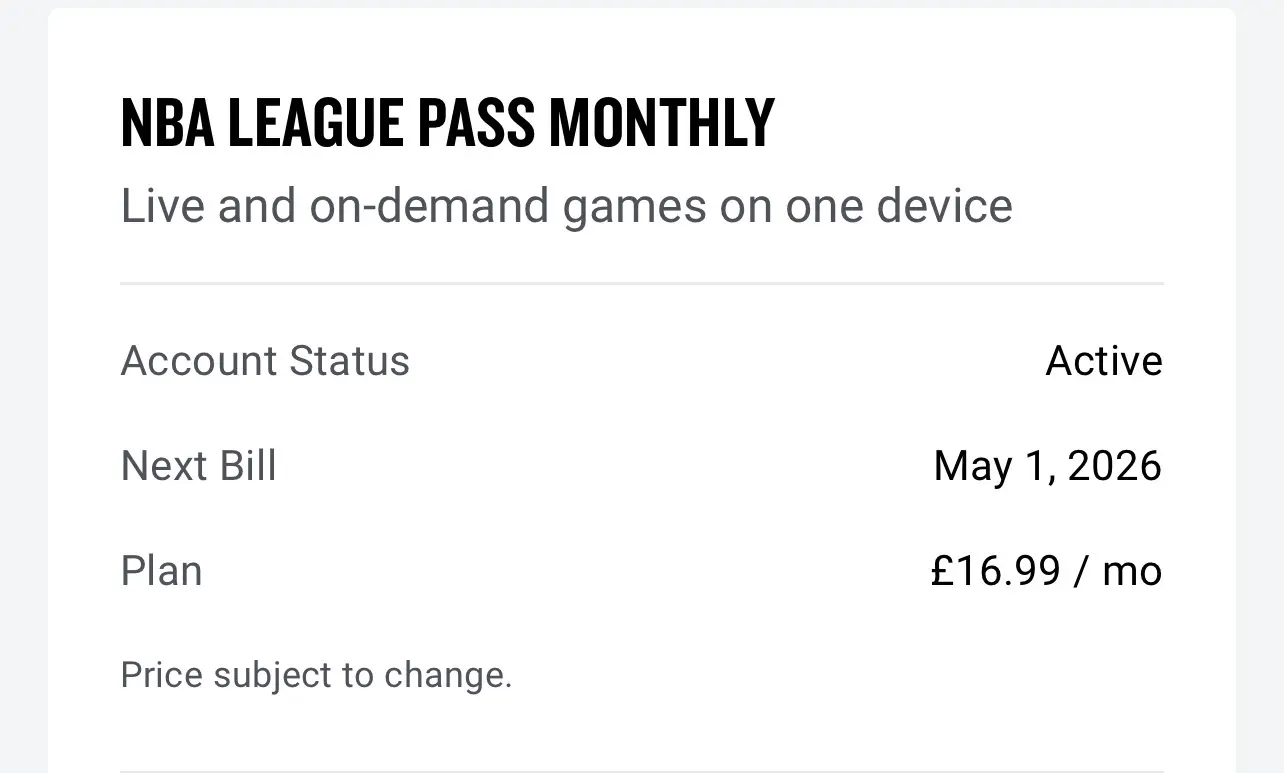The width and height of the screenshot is (1284, 773).
Task: Select the May 1, 2026 billing date
Action: pyautogui.click(x=1048, y=467)
